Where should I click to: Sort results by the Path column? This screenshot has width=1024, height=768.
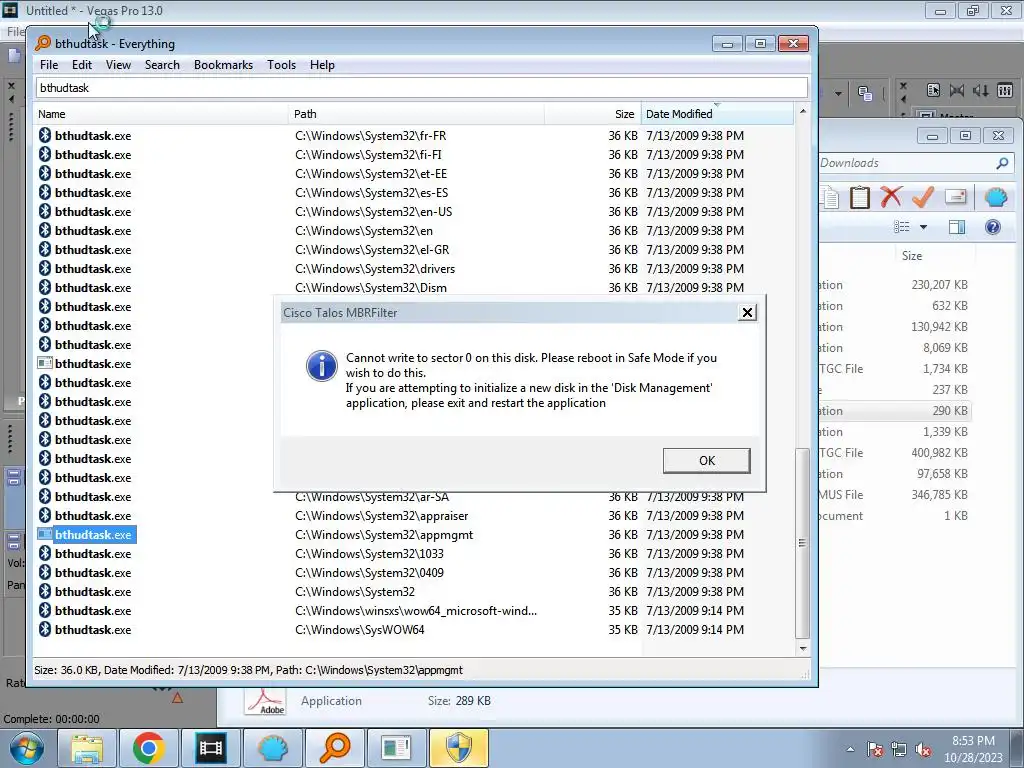416,114
